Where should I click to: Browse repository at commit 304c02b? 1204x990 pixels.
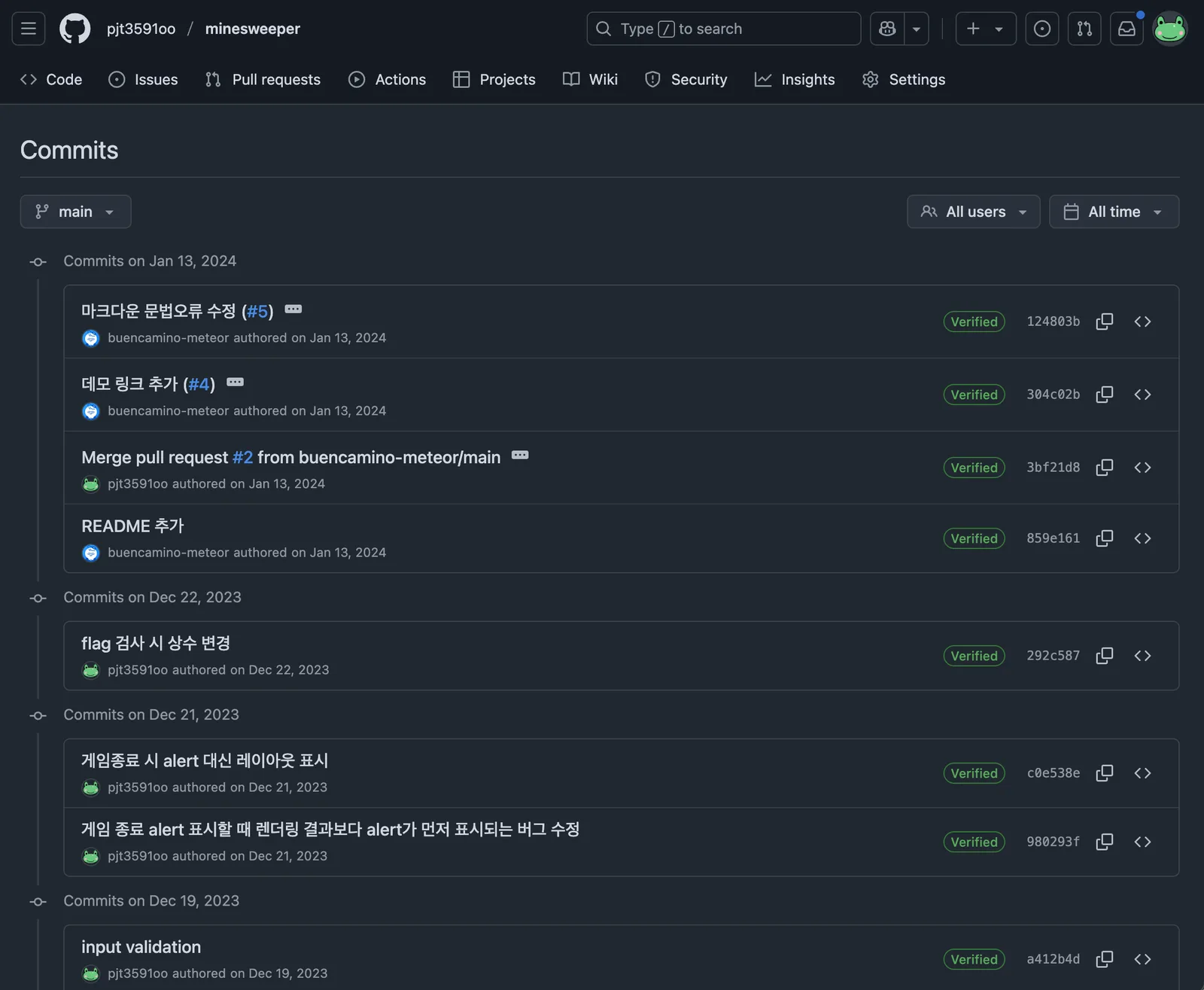(x=1142, y=394)
